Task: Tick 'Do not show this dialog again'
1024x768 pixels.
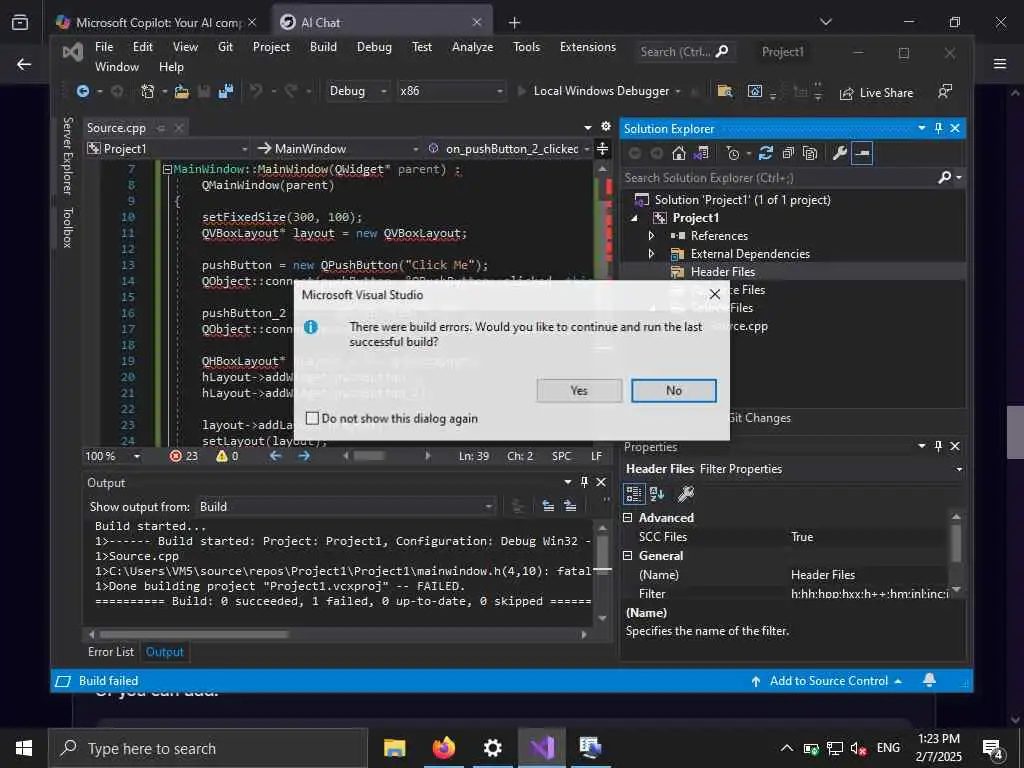Action: pyautogui.click(x=313, y=419)
